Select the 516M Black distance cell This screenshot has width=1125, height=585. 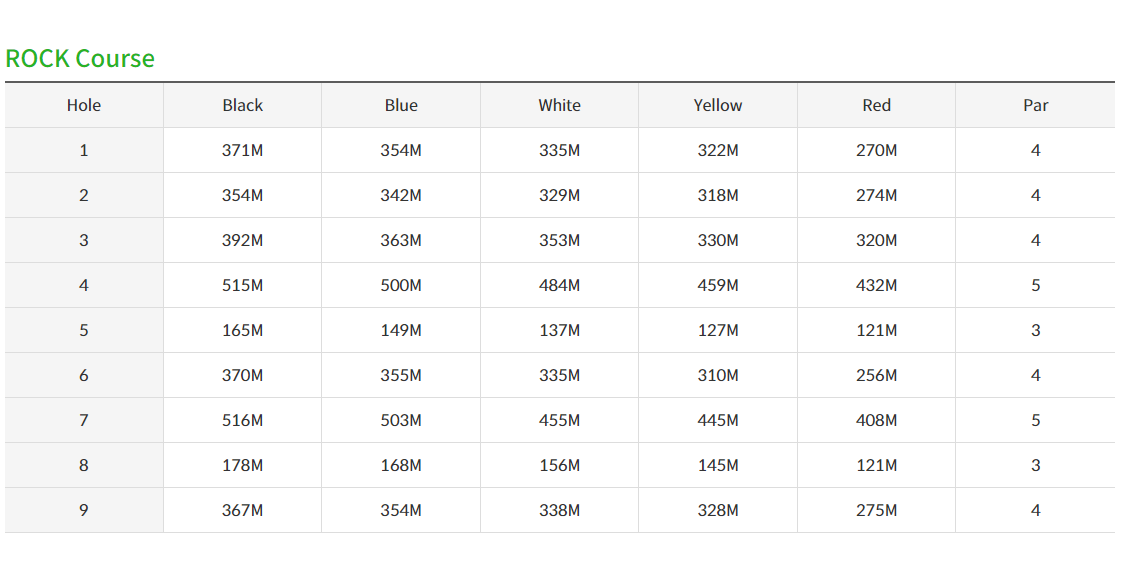point(243,420)
